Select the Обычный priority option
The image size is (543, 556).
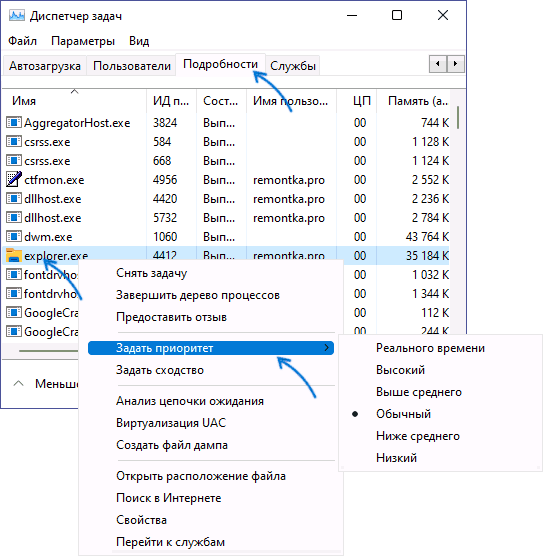point(403,414)
